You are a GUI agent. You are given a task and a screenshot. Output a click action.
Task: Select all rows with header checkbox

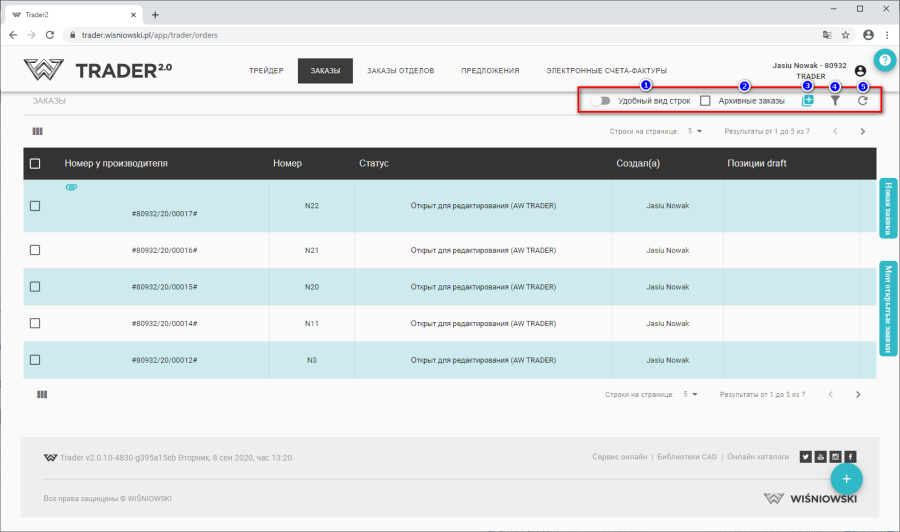[x=35, y=164]
